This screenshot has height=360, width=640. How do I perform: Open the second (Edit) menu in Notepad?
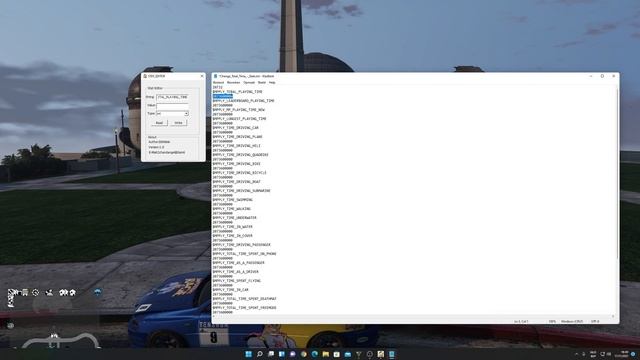coord(233,82)
